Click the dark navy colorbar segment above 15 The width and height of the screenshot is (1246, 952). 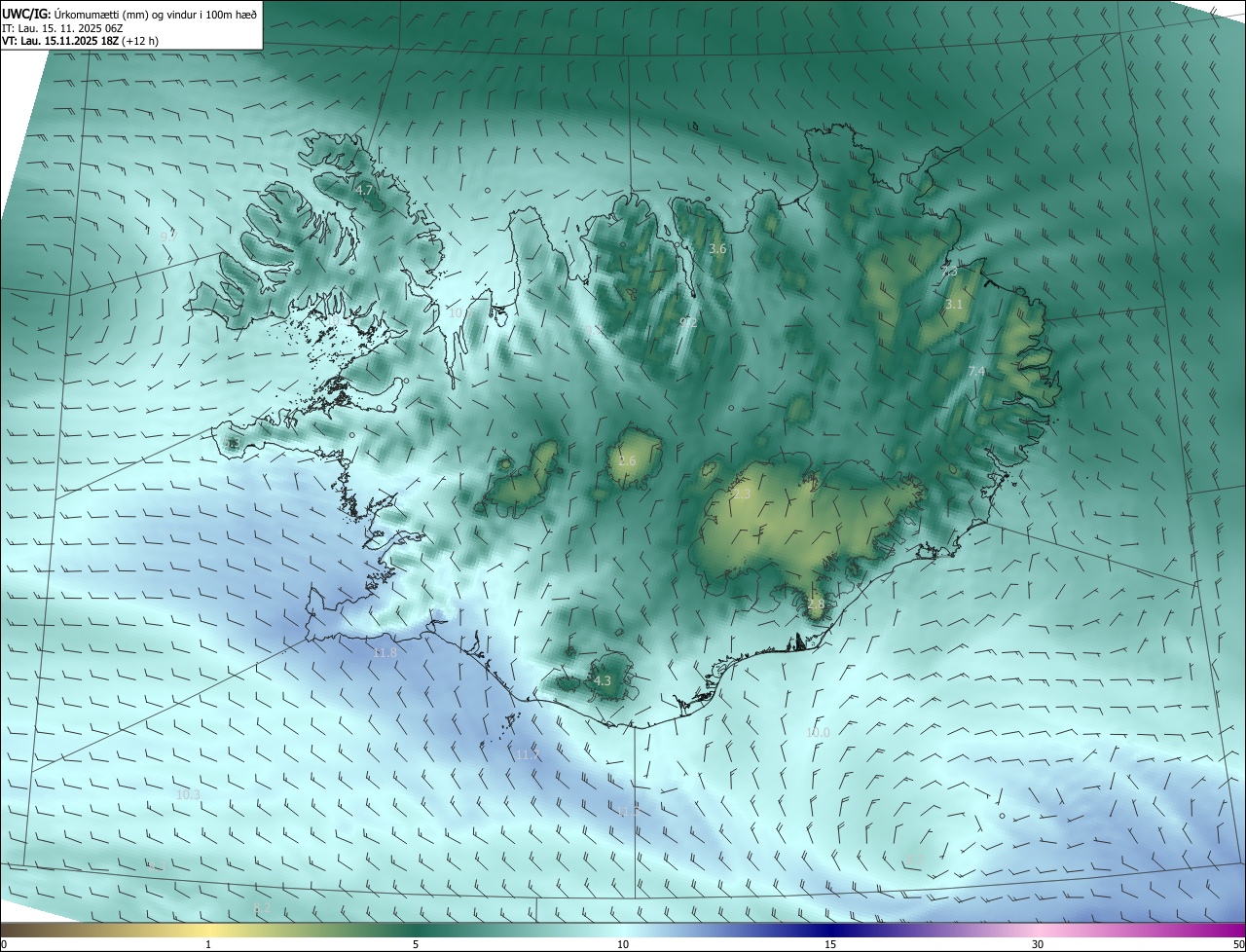[x=830, y=930]
